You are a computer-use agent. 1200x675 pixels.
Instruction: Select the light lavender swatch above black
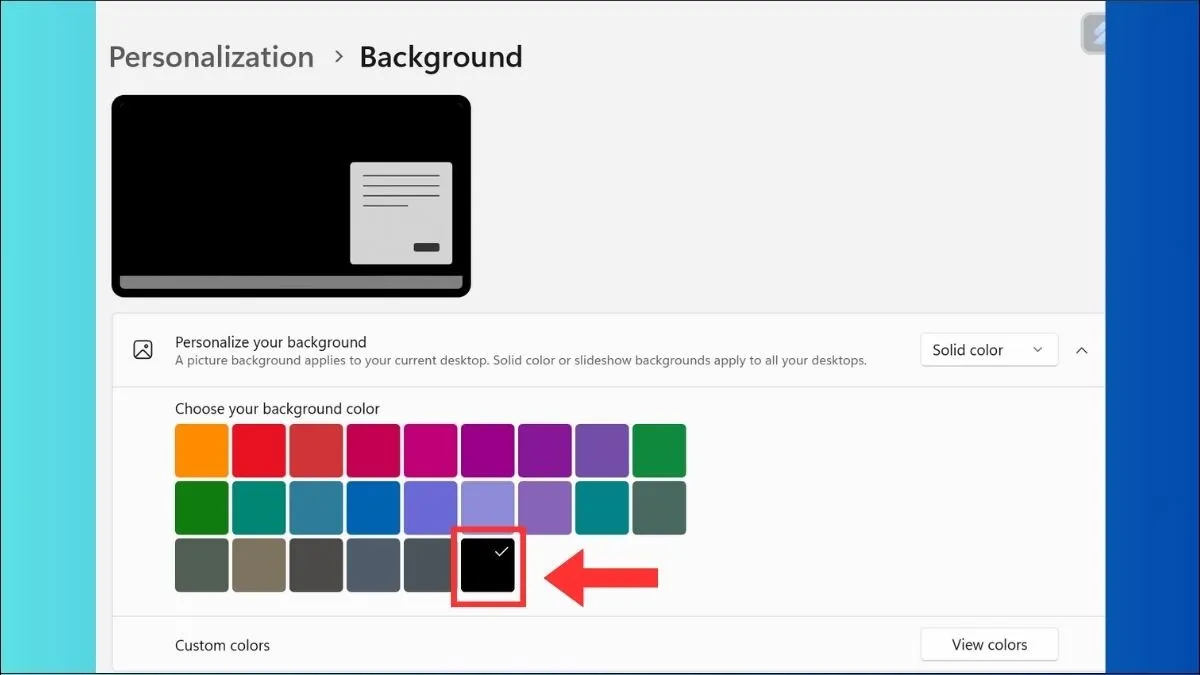(488, 508)
